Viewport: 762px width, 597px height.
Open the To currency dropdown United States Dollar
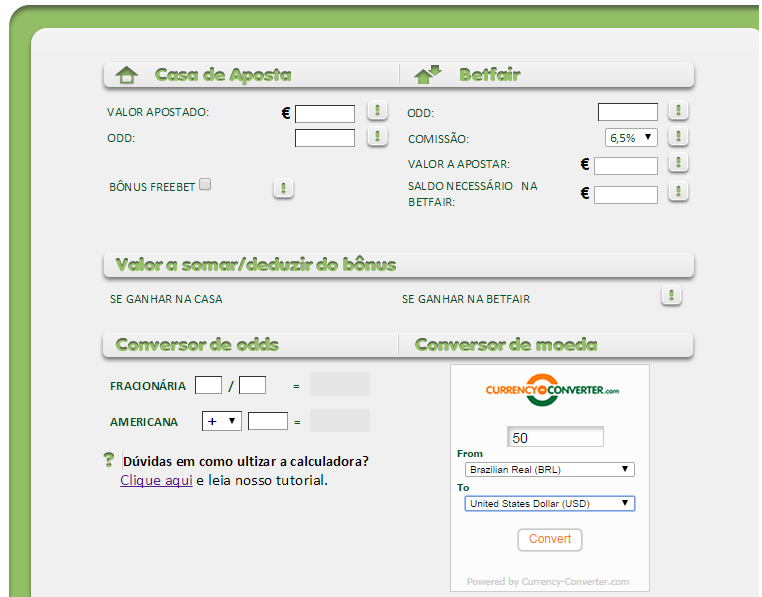[550, 504]
